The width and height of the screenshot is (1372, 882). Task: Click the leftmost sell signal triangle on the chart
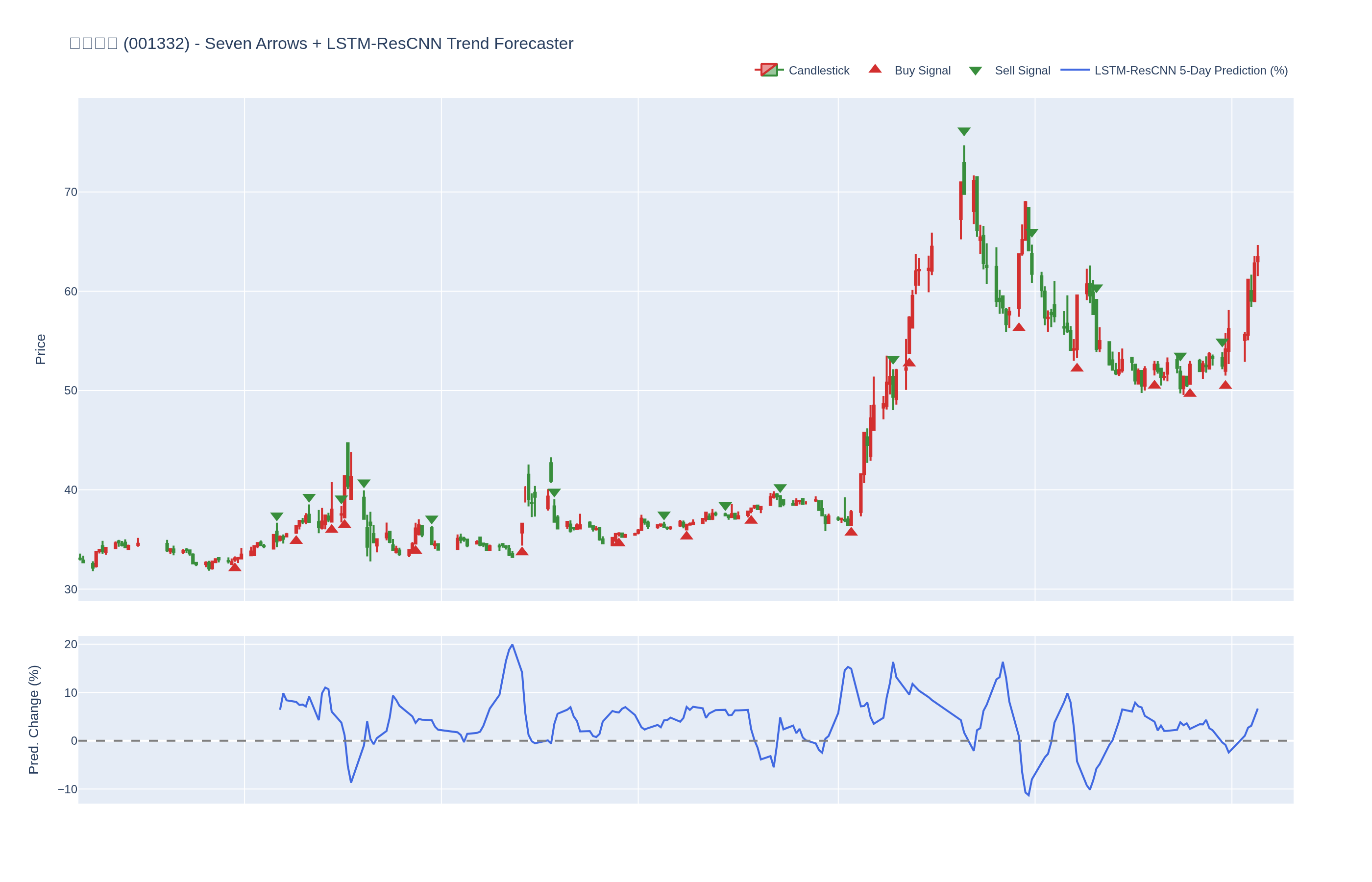[x=276, y=516]
